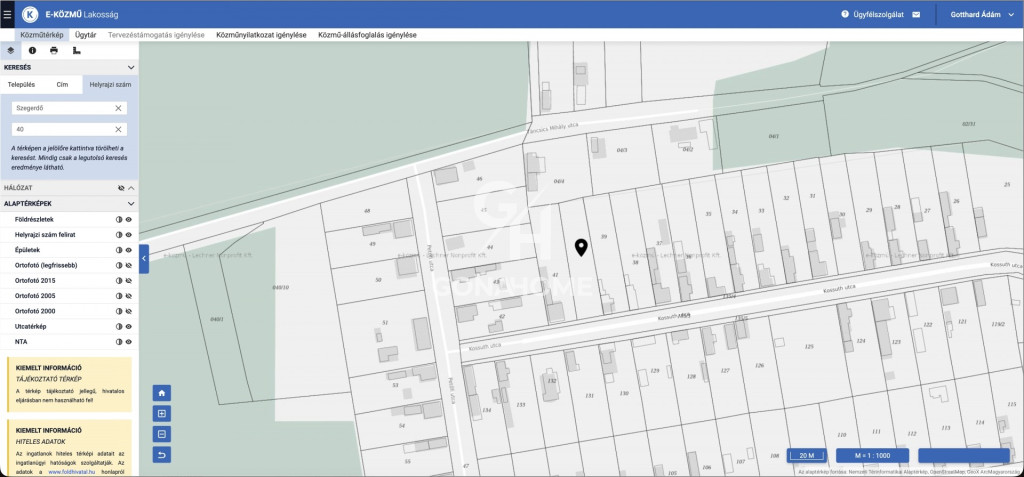Adjust opacity of Földrészletek layer
1024x477 pixels.
(x=119, y=218)
